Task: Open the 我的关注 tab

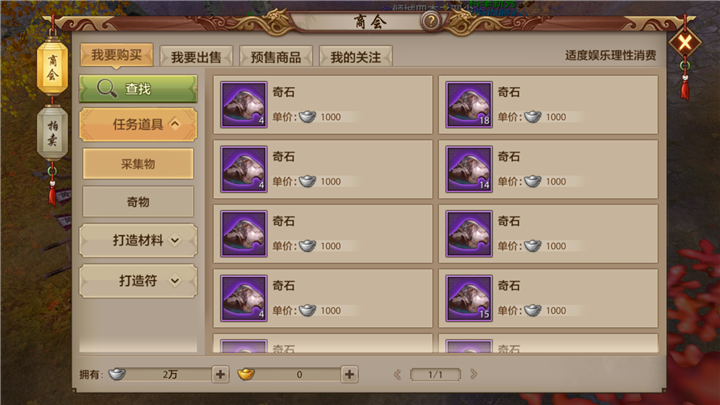Action: point(355,56)
